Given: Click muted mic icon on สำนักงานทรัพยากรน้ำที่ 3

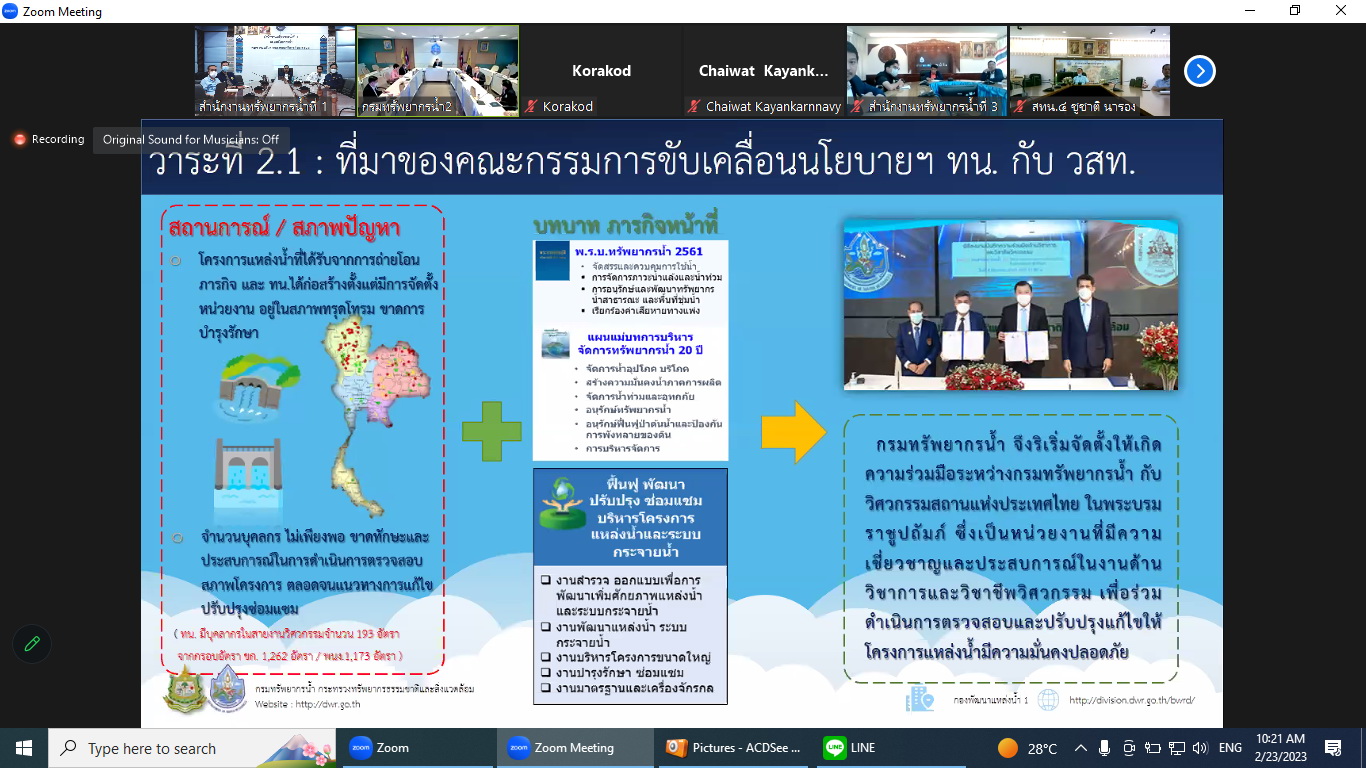Looking at the screenshot, I should (x=857, y=106).
